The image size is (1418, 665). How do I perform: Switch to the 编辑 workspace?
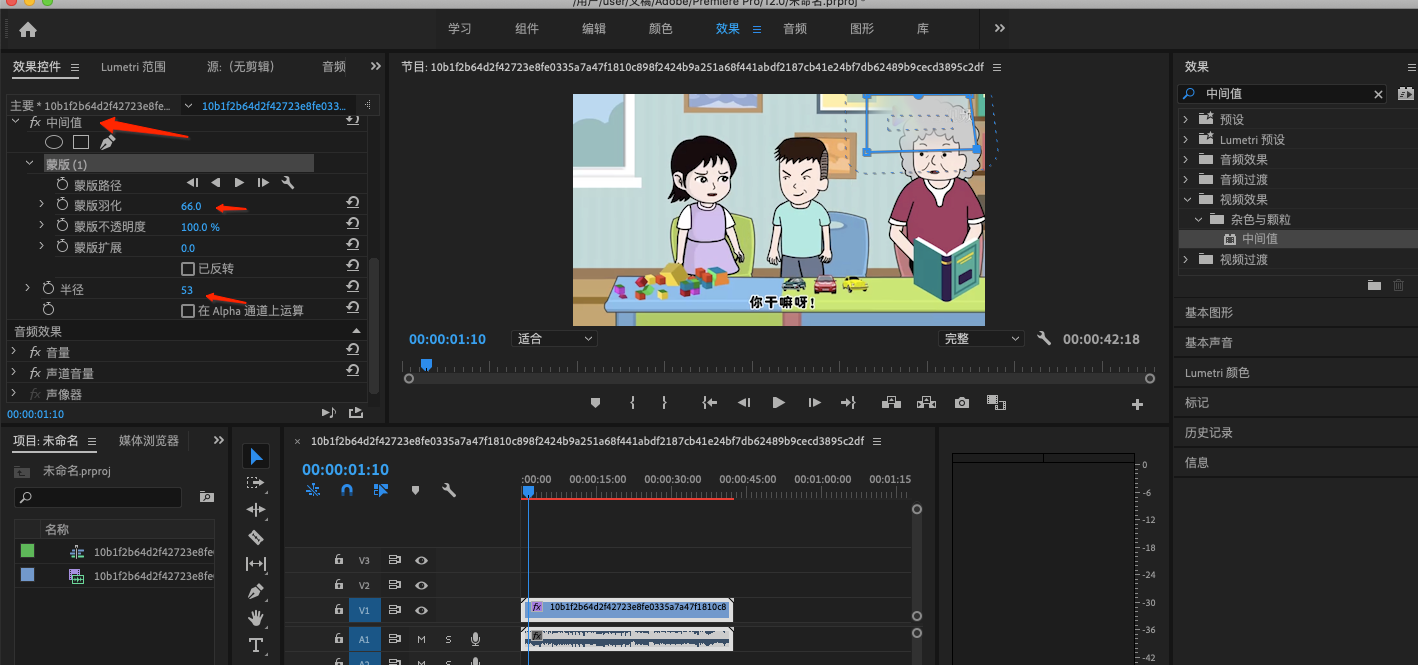594,29
